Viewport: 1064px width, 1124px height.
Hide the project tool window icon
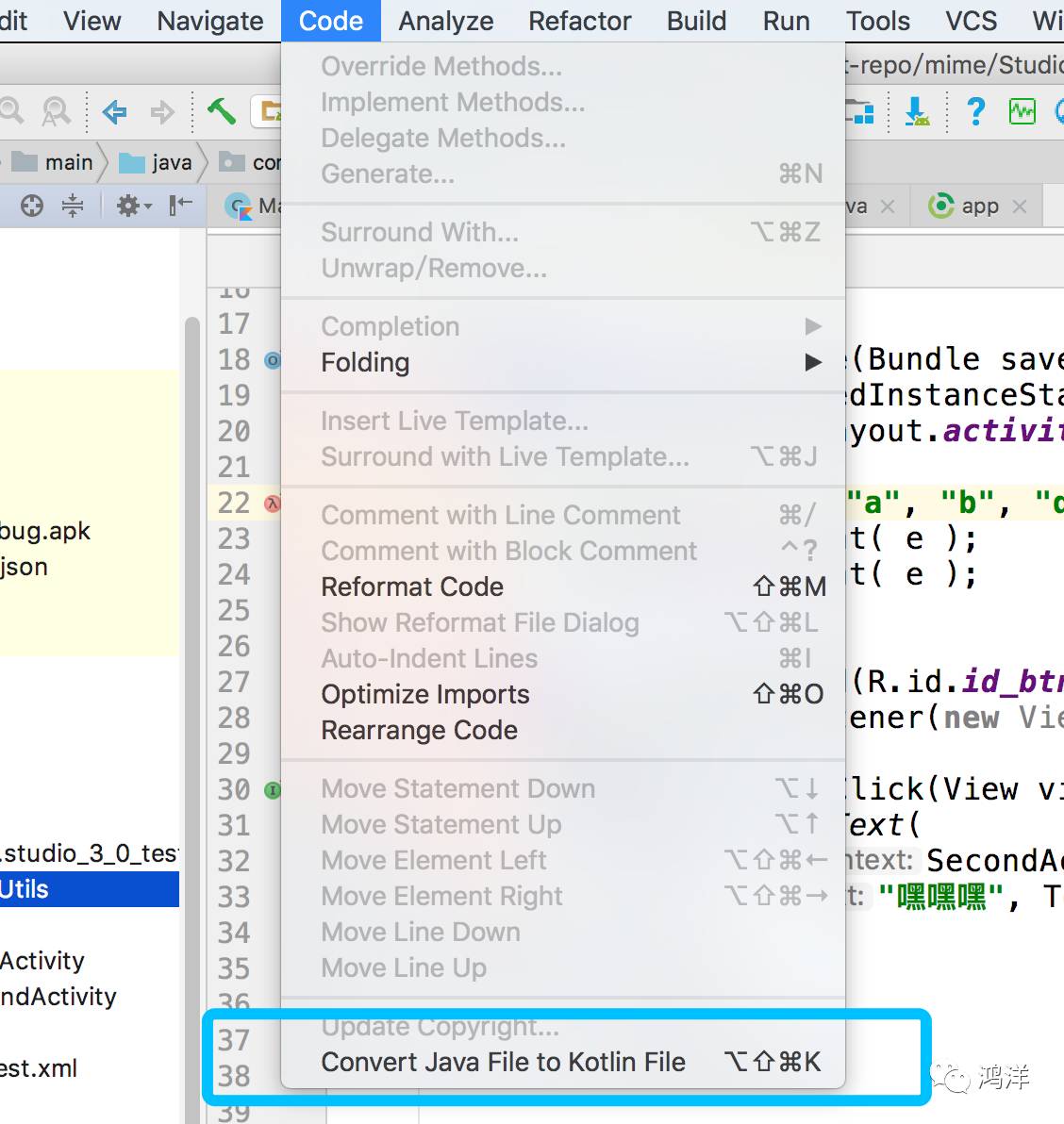point(180,205)
